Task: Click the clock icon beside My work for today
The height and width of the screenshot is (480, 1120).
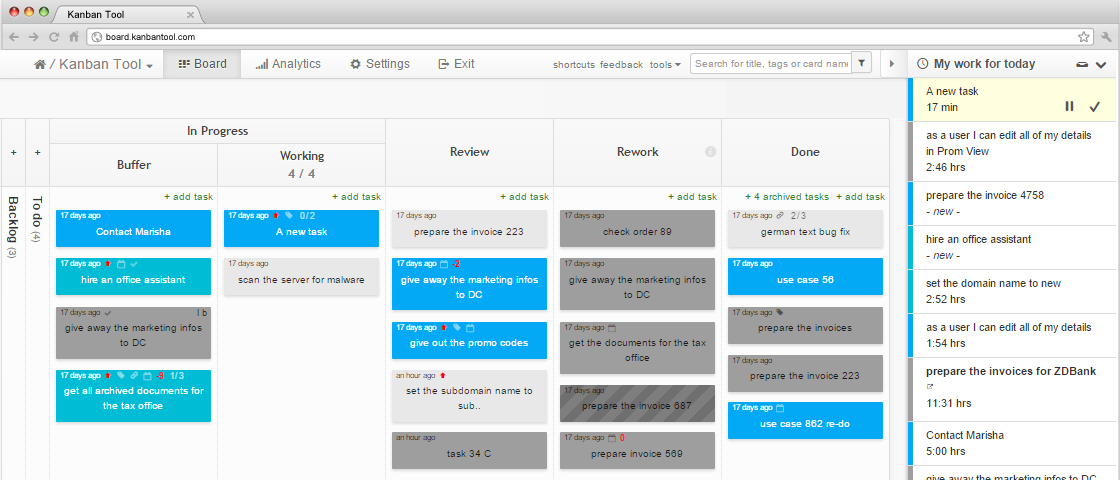Action: 922,64
